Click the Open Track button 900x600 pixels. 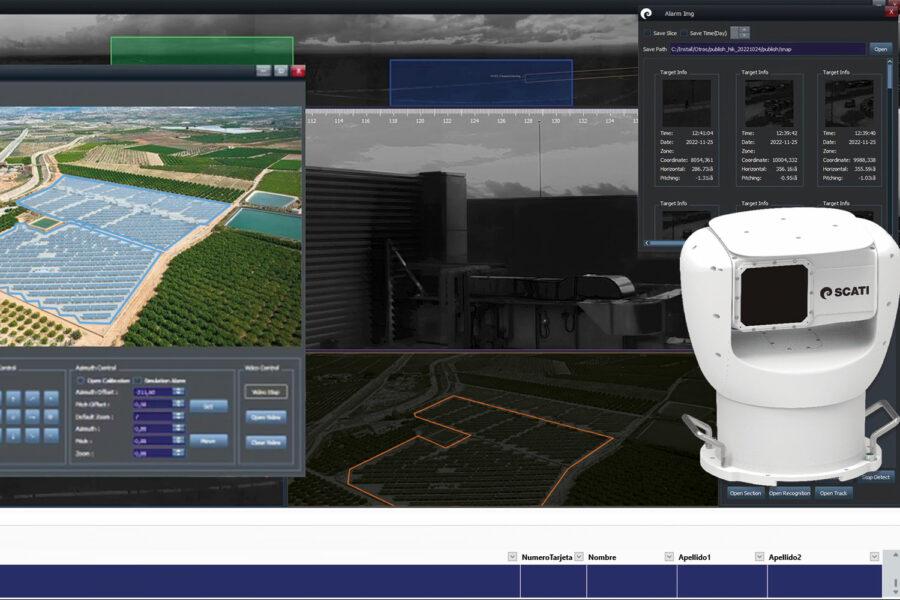[833, 493]
